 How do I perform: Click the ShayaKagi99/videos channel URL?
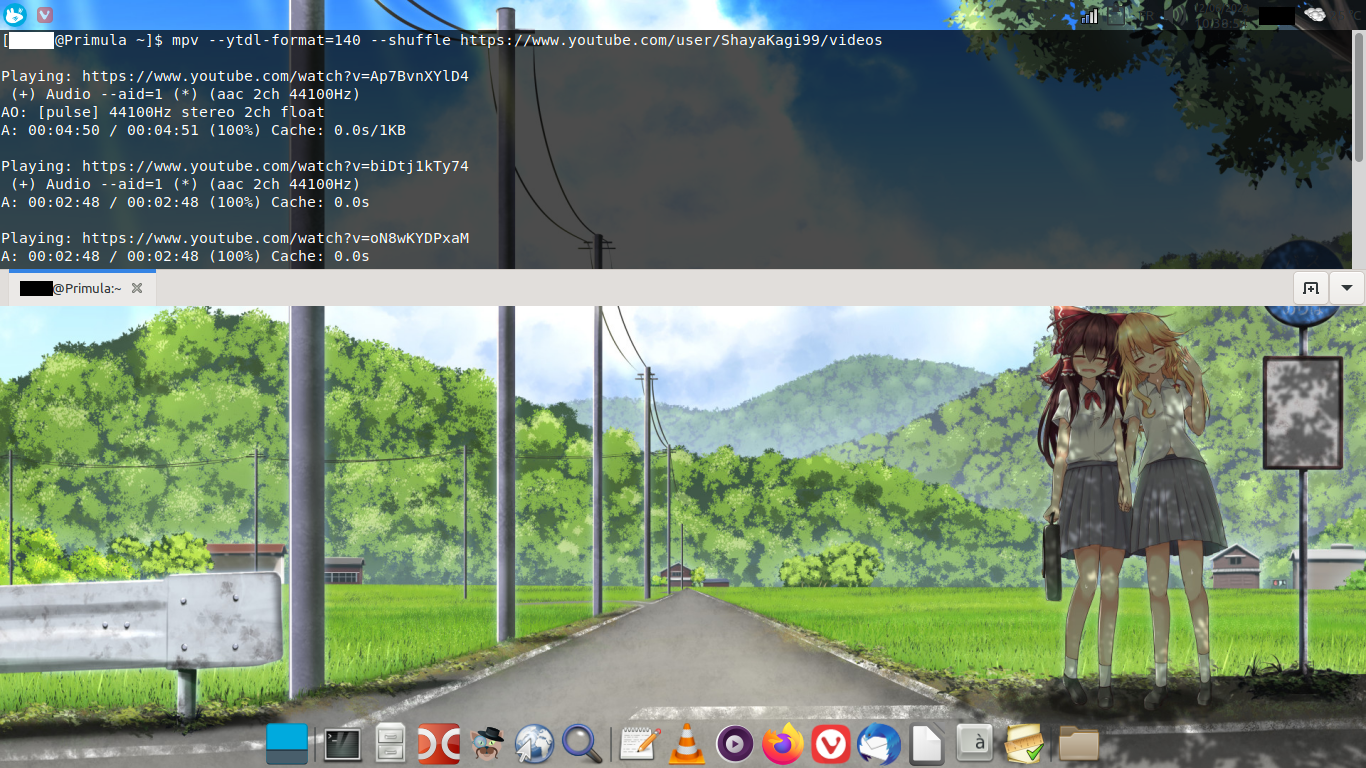point(671,40)
